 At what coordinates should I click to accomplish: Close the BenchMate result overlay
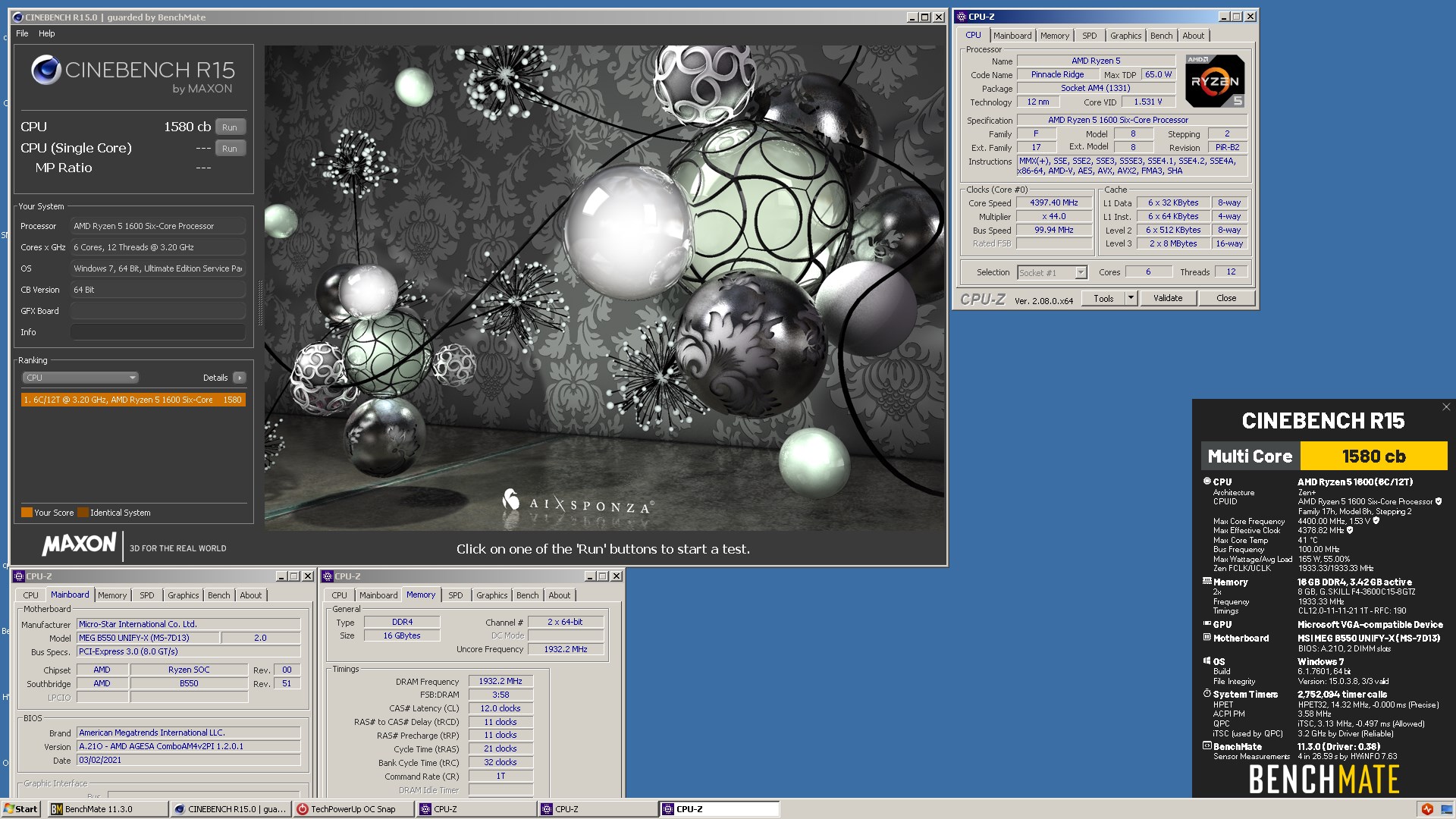coord(1445,407)
